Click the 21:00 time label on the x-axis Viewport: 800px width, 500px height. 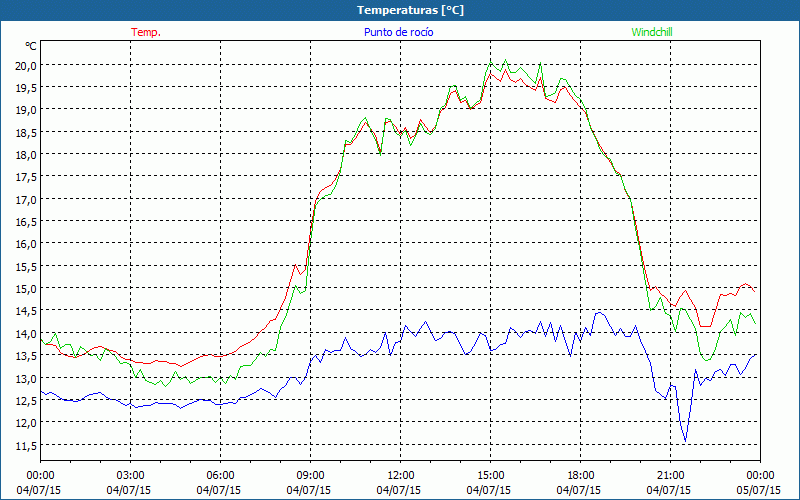point(670,475)
